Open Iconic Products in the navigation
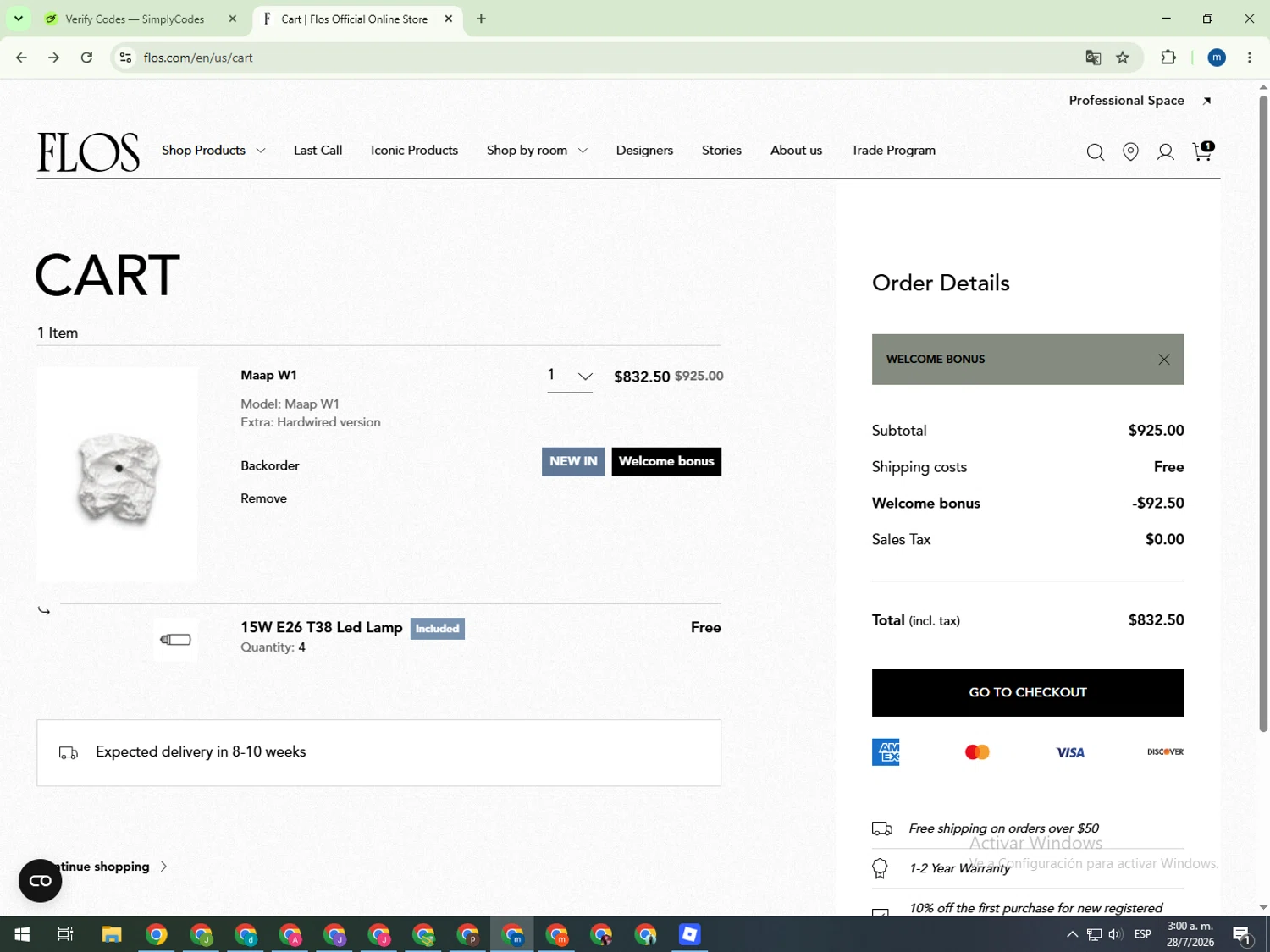The image size is (1270, 952). [414, 151]
